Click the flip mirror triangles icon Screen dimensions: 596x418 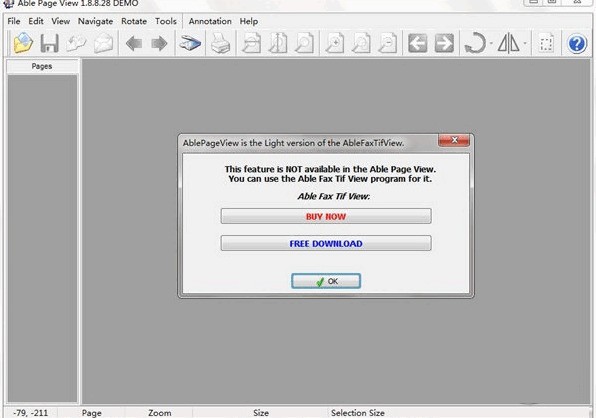[509, 43]
